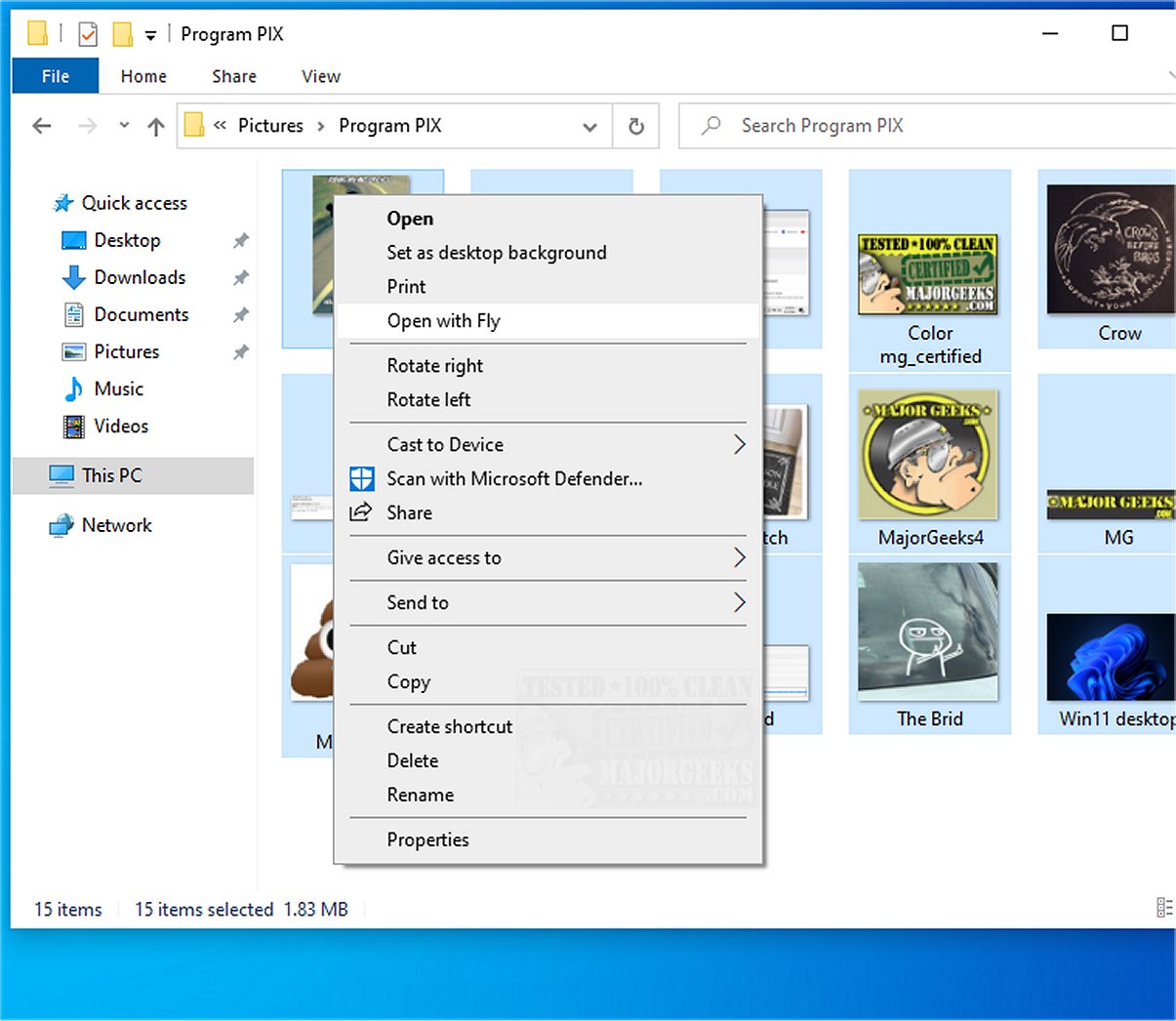The image size is (1176, 1021).
Task: Select Rotate right in context menu
Action: coord(435,366)
